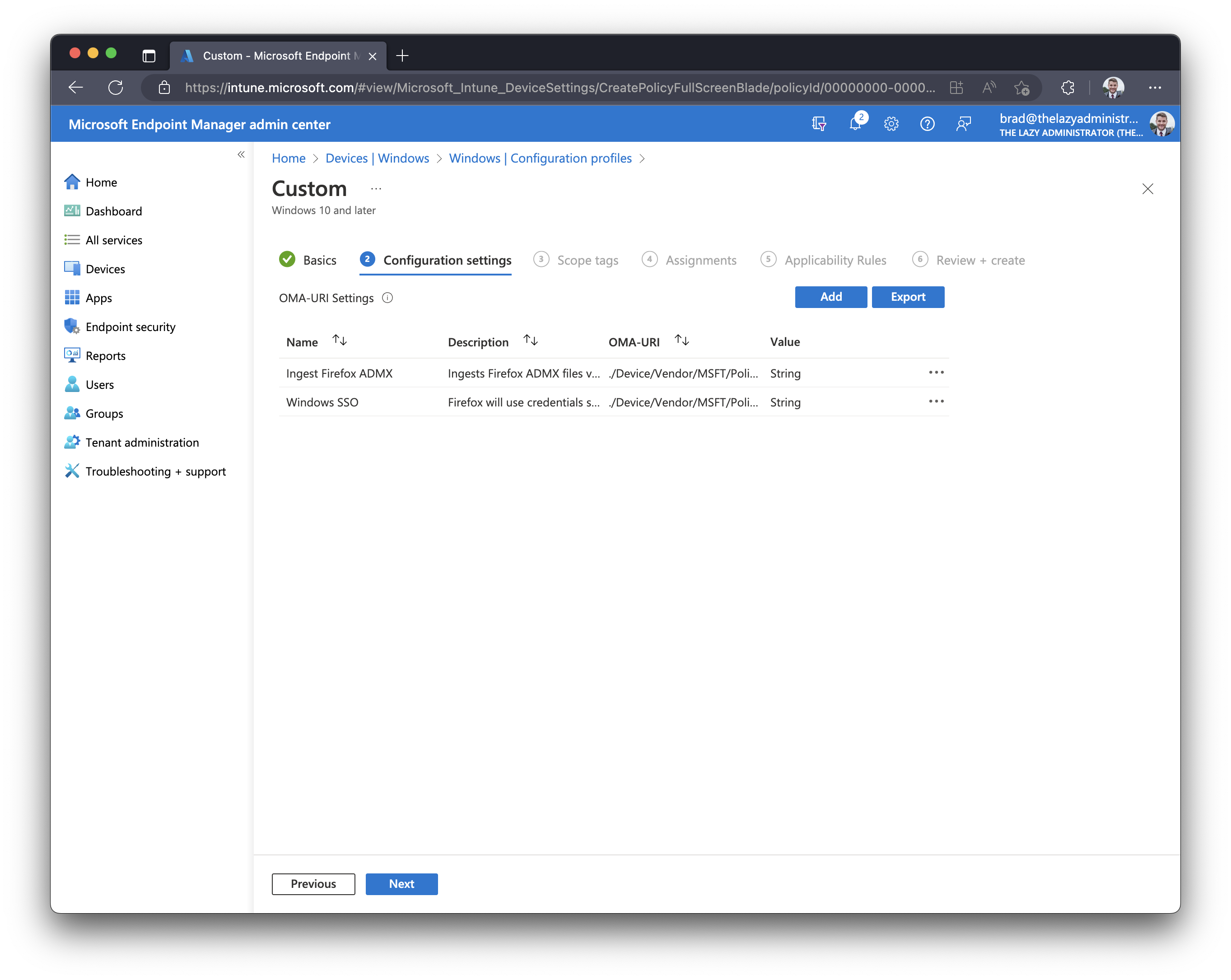Click the Previous button

[313, 884]
